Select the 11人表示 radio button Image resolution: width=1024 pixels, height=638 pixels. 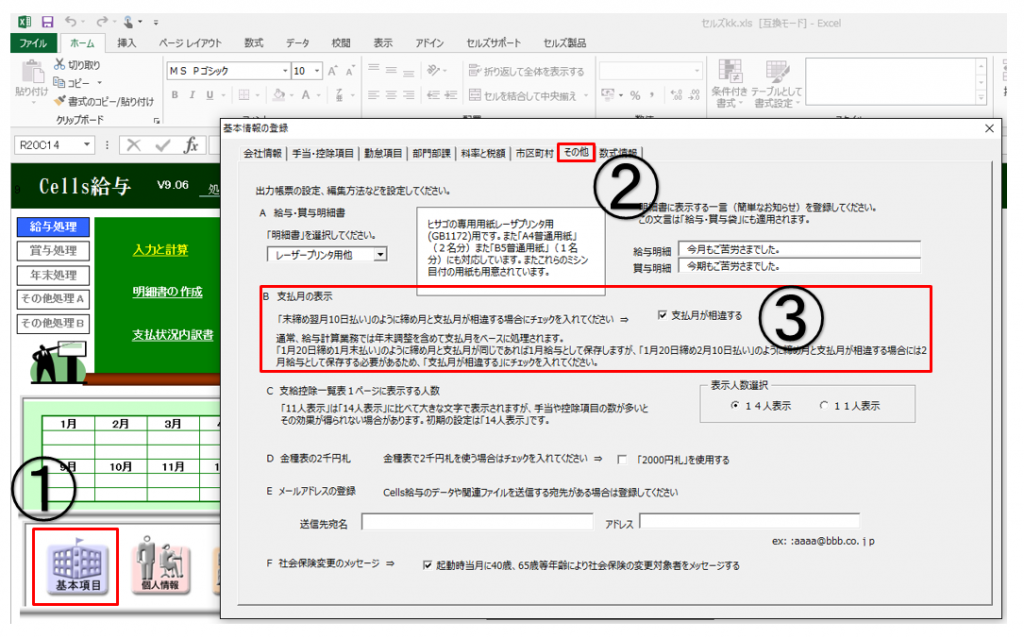click(x=824, y=406)
